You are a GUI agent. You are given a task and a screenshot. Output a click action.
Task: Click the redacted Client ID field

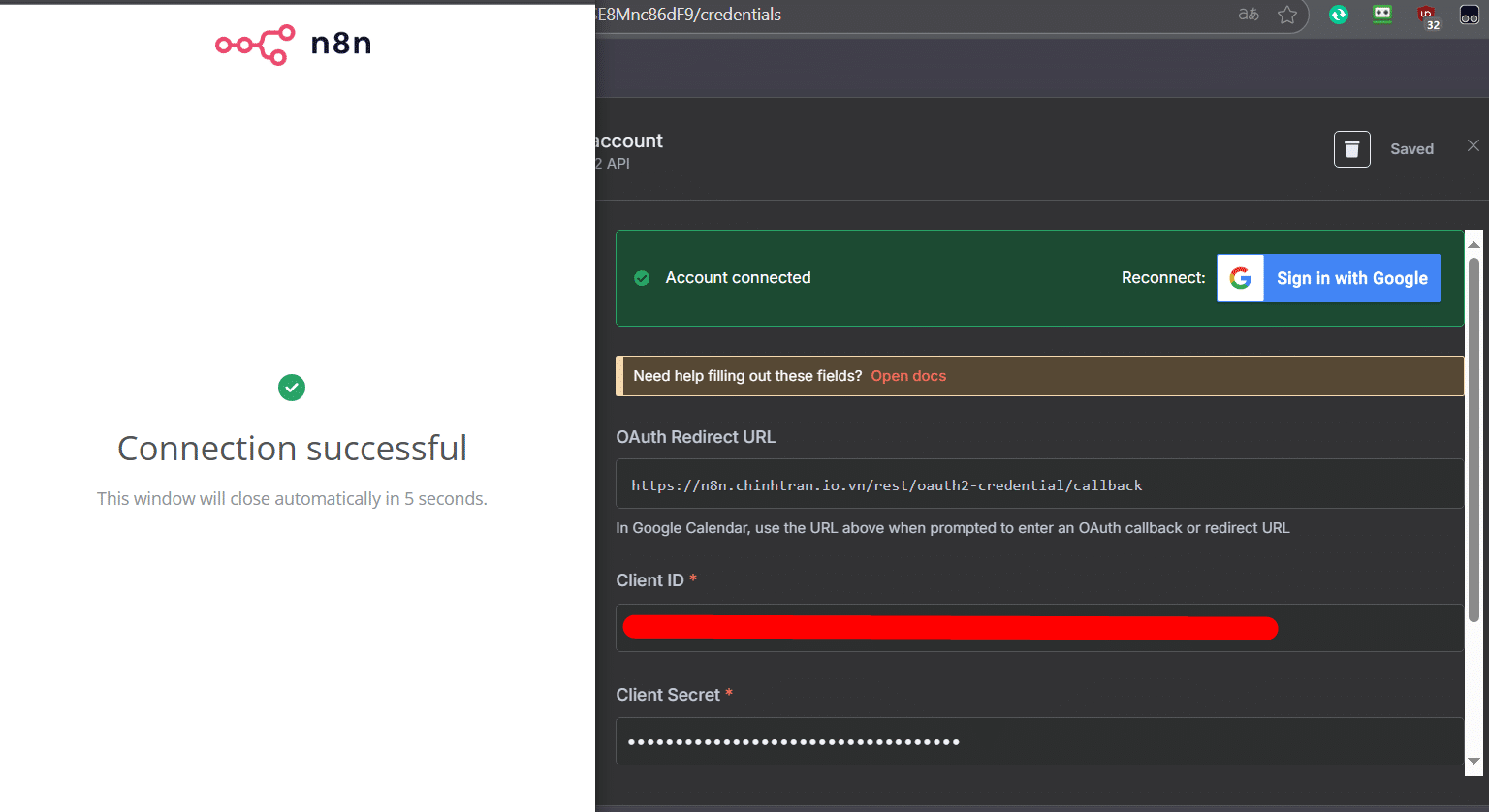click(x=1039, y=628)
